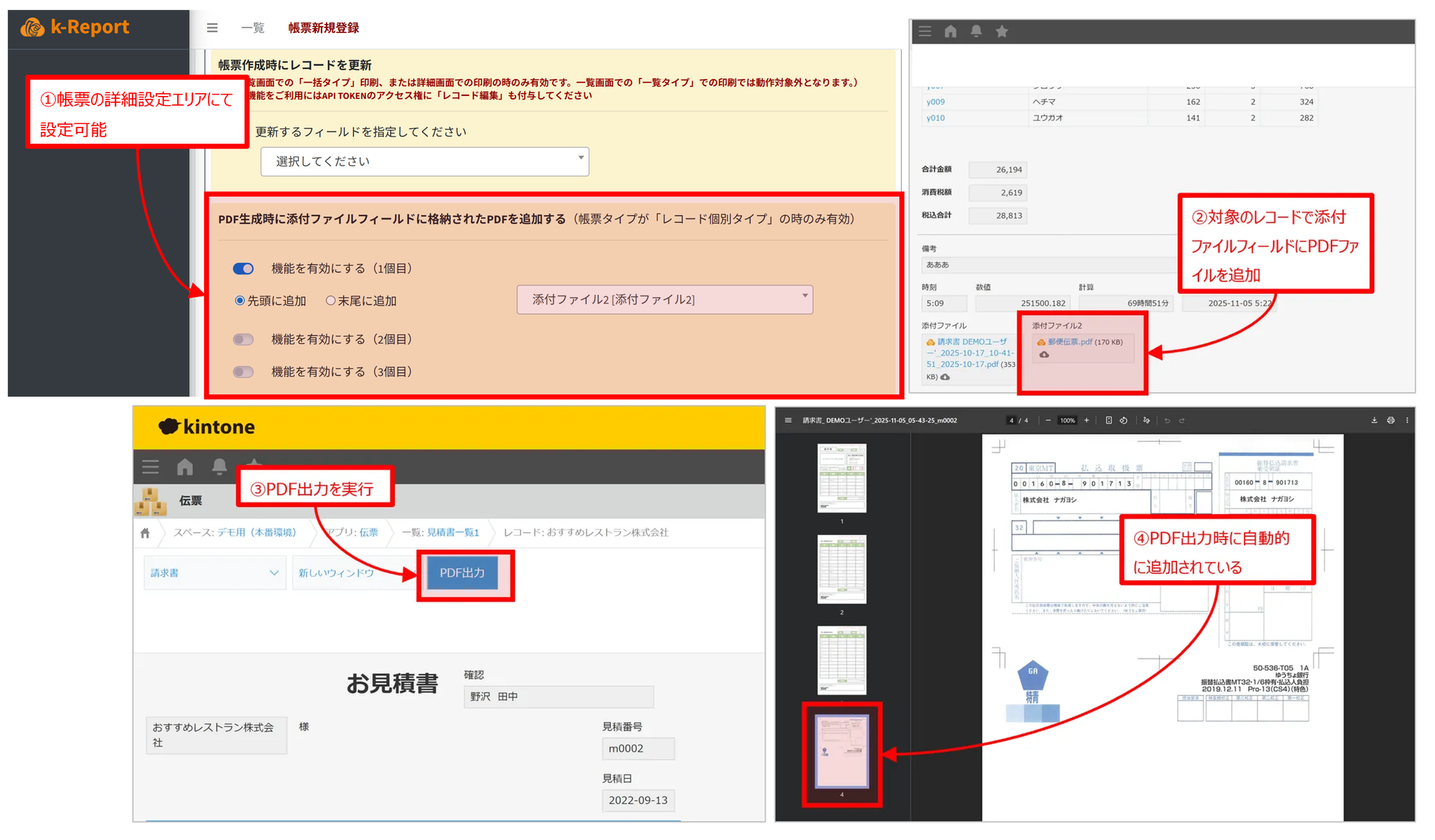
Task: Click rotate icon in PDF toolbar
Action: coord(1123,420)
